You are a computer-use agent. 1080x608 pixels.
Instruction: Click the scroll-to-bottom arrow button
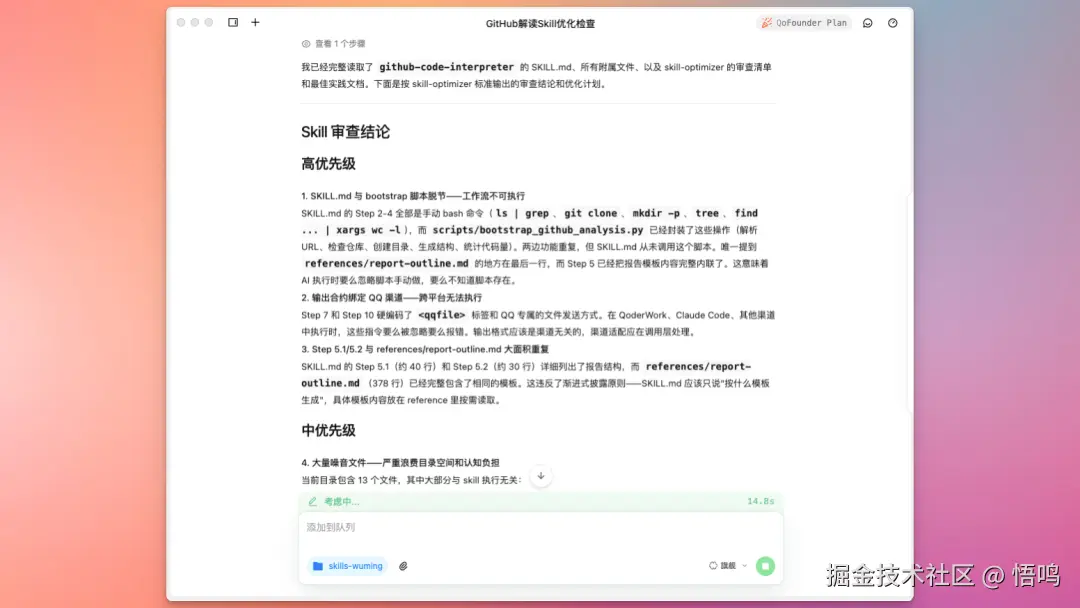[x=540, y=476]
